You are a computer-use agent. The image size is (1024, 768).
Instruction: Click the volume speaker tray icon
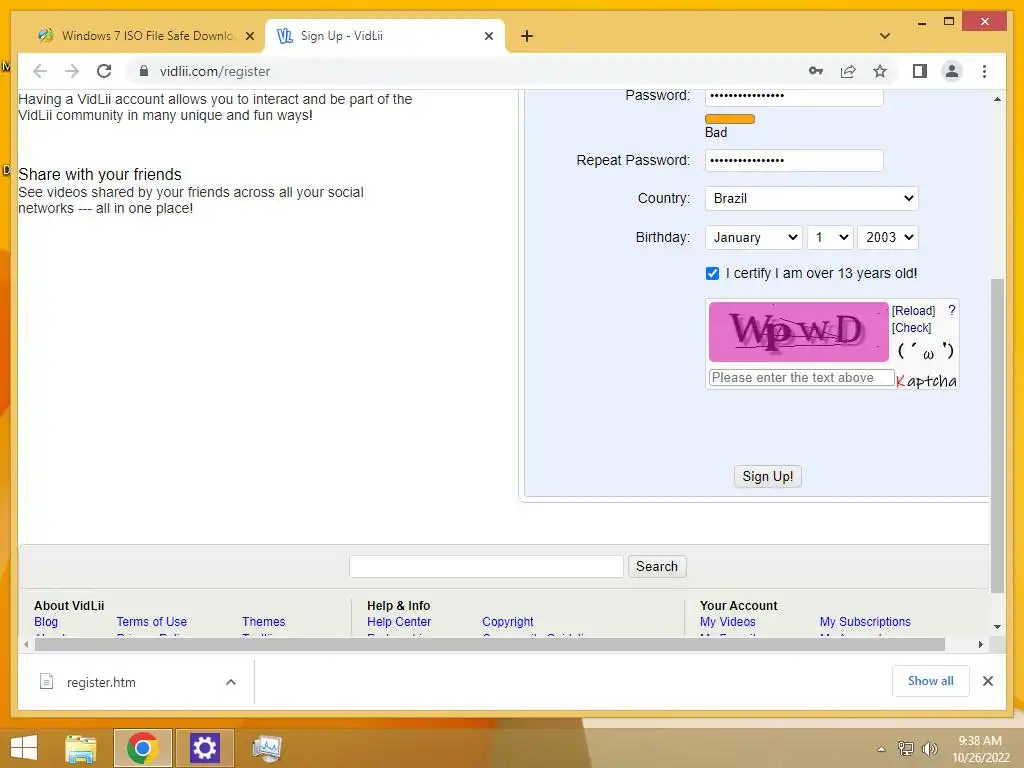coord(929,749)
